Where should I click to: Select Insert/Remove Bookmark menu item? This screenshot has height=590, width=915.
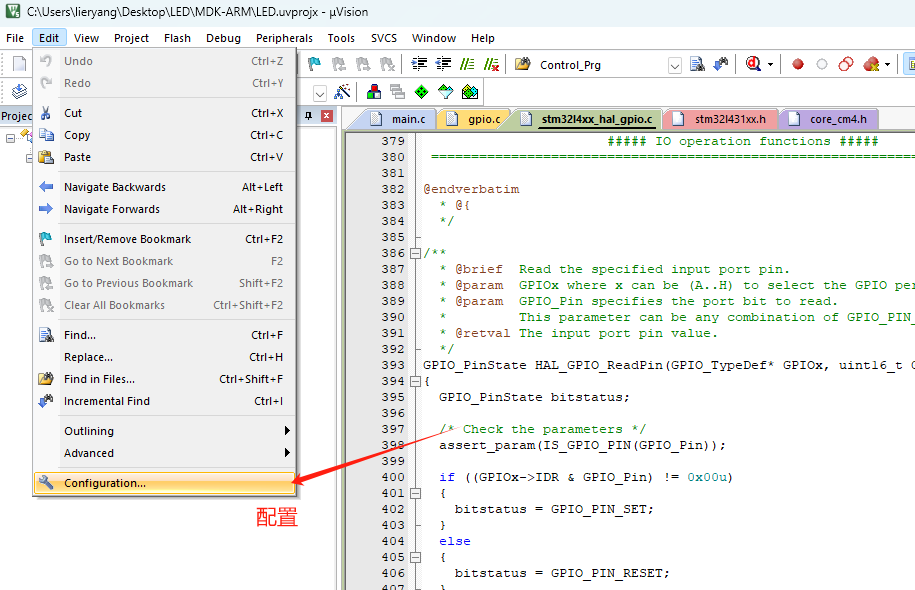click(x=165, y=239)
